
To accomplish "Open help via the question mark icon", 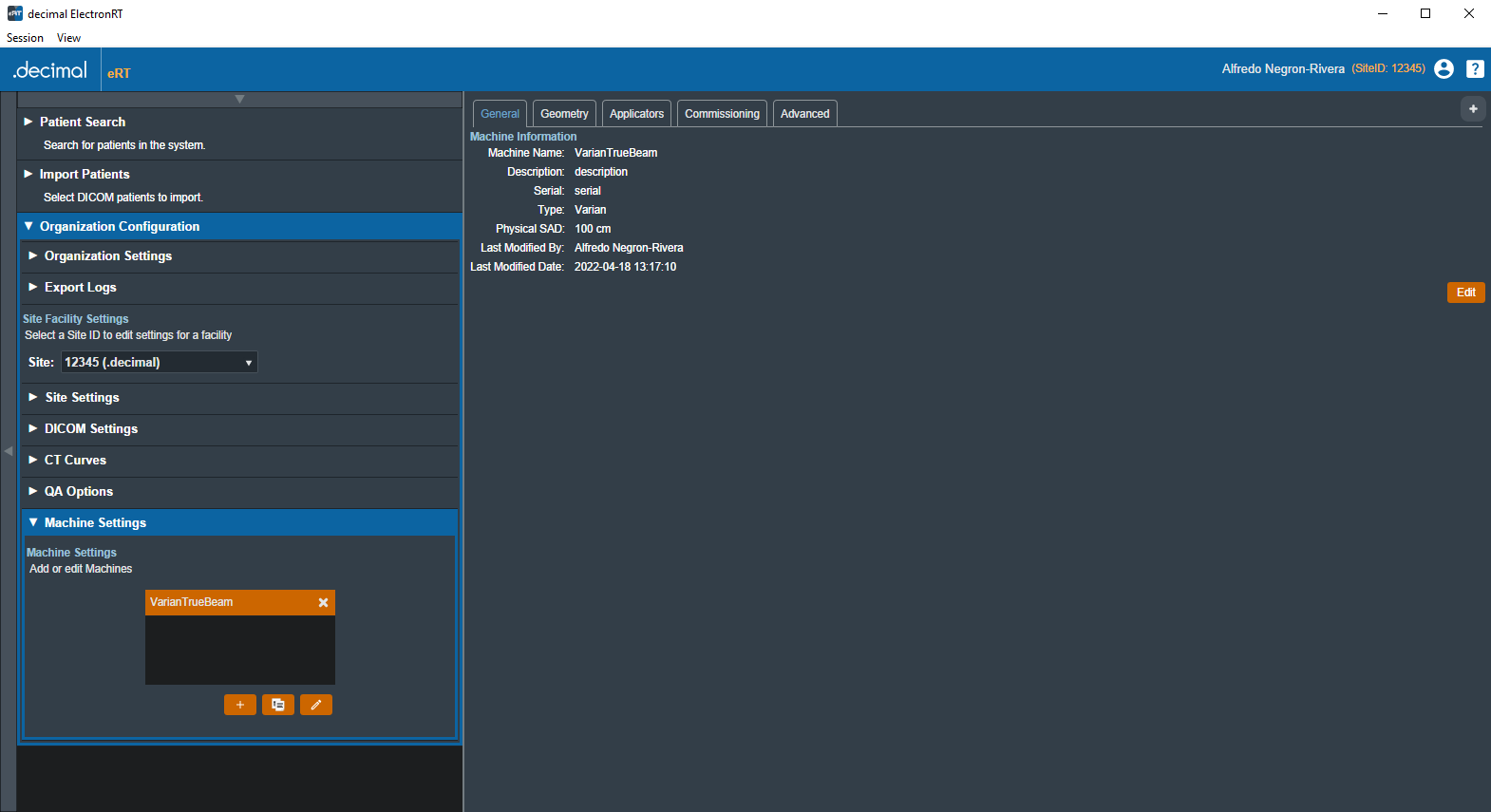I will coord(1475,68).
